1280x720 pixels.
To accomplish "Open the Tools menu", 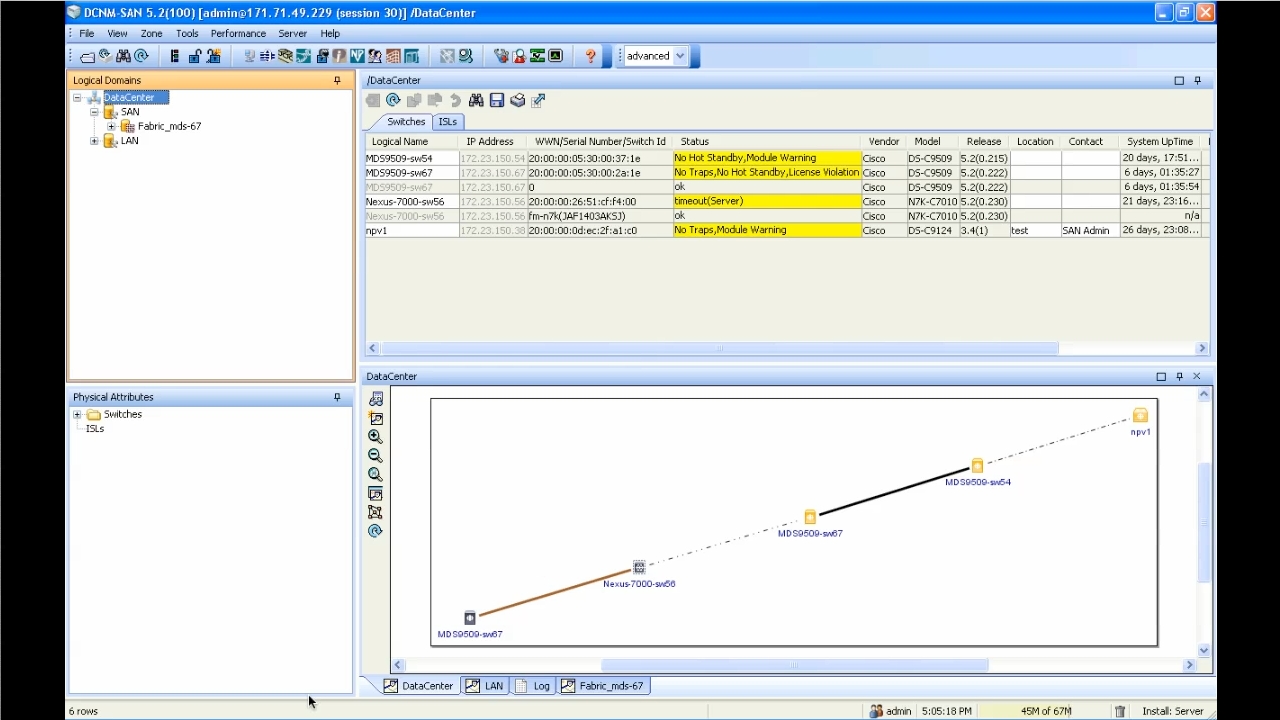I will pyautogui.click(x=187, y=33).
